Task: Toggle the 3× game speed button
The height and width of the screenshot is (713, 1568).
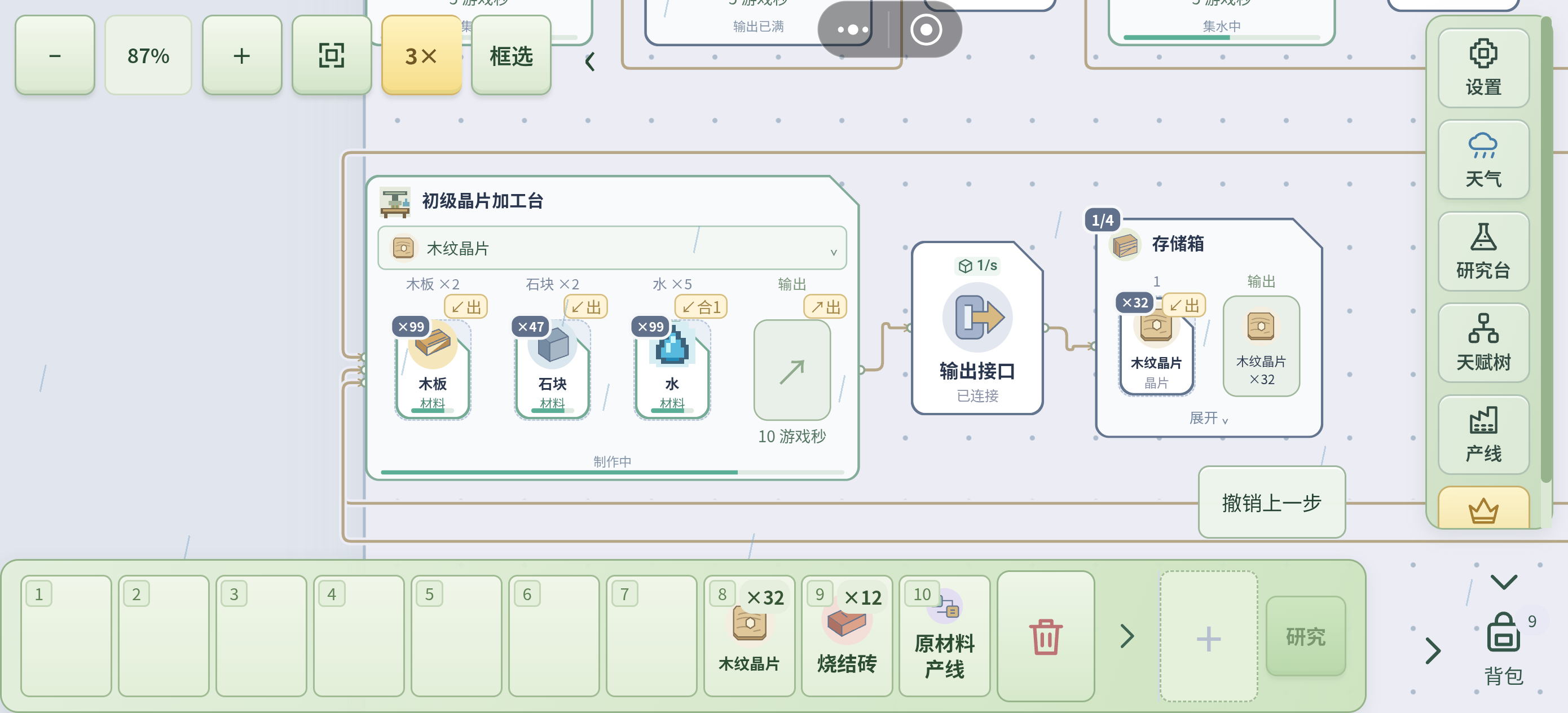Action: pos(421,55)
